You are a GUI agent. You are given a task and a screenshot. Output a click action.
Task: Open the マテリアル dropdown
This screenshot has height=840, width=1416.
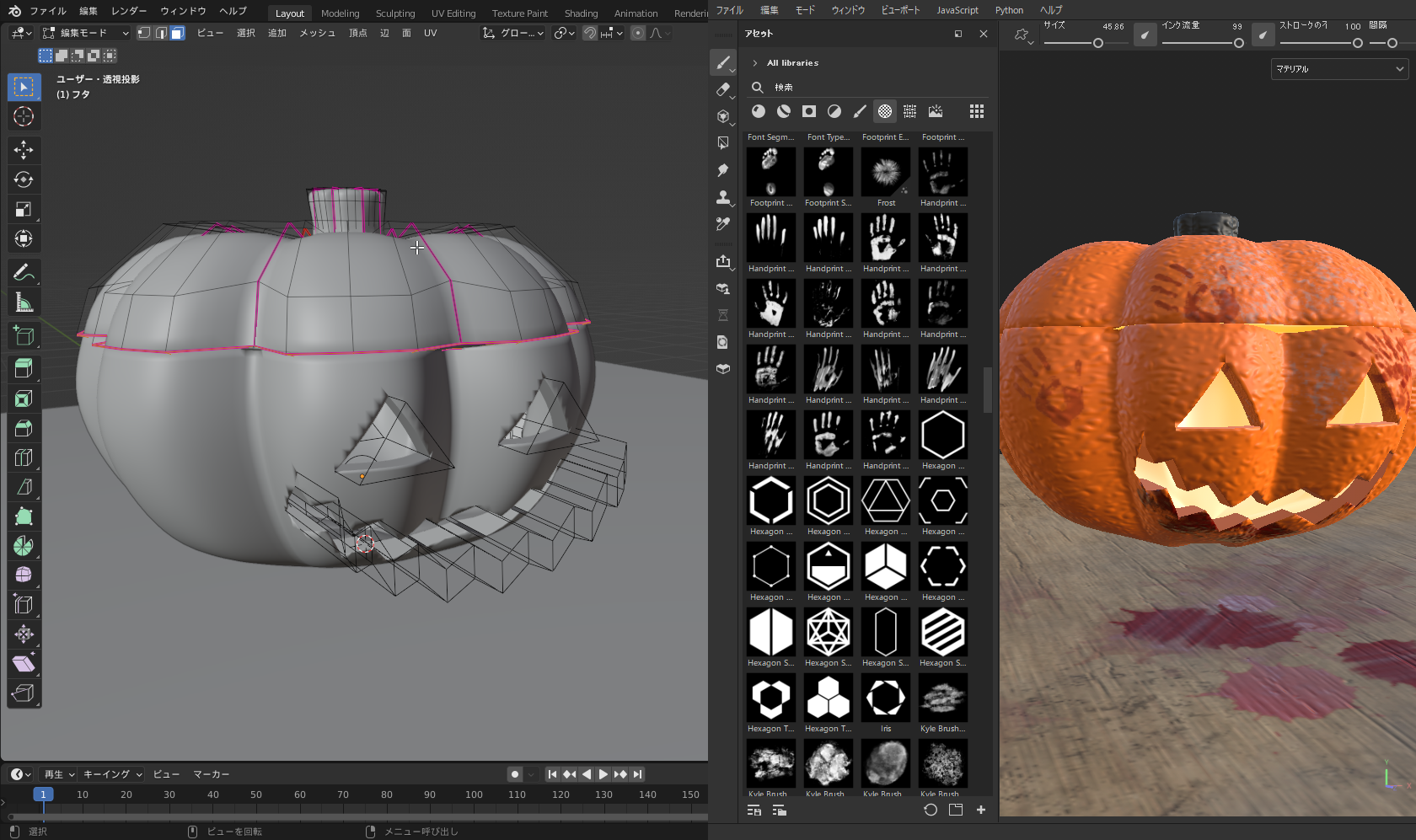pyautogui.click(x=1338, y=69)
